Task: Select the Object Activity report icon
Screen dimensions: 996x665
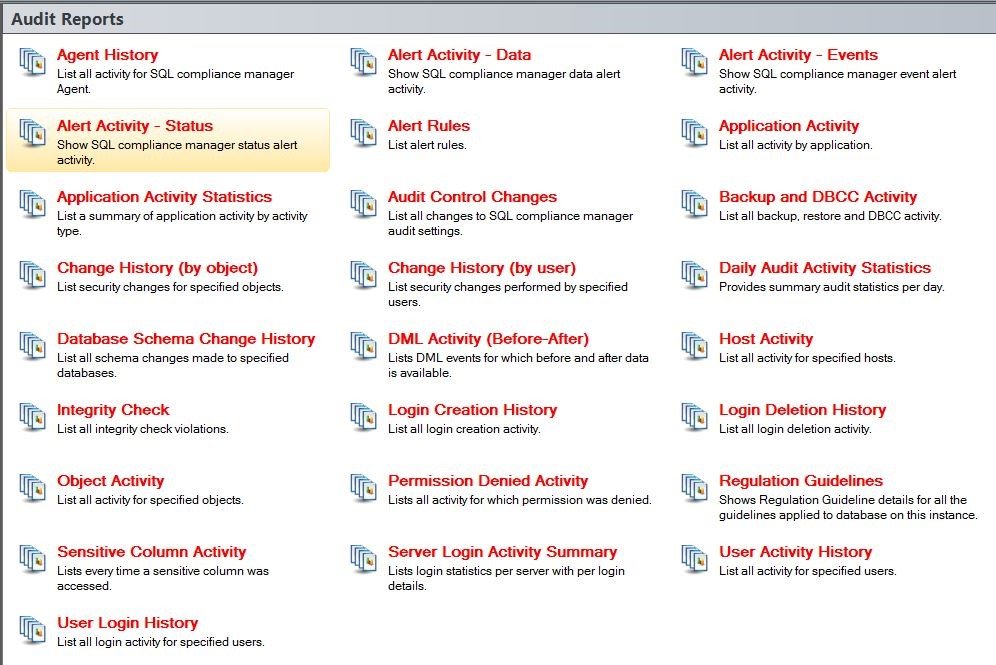Action: [32, 488]
